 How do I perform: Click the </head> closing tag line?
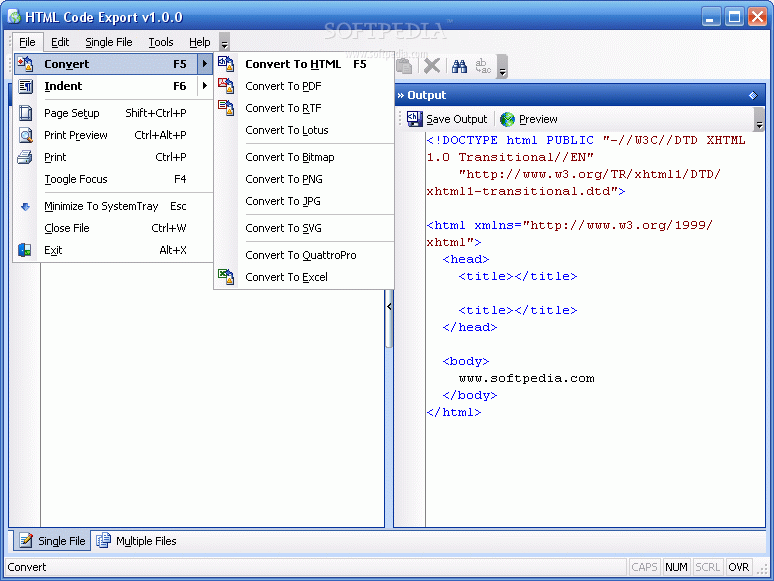(x=470, y=327)
